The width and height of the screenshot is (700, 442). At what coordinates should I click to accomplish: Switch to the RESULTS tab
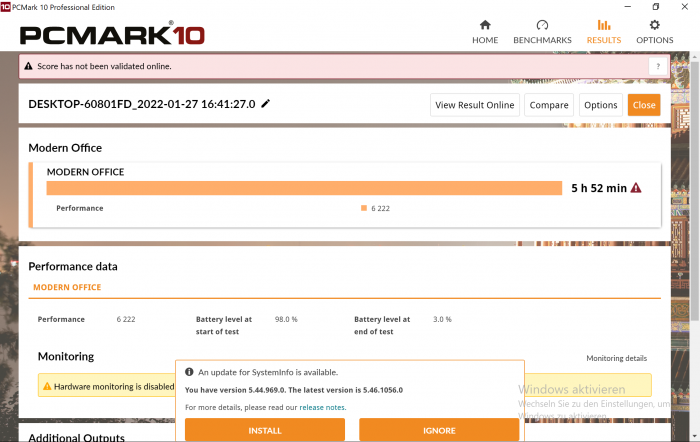click(603, 31)
